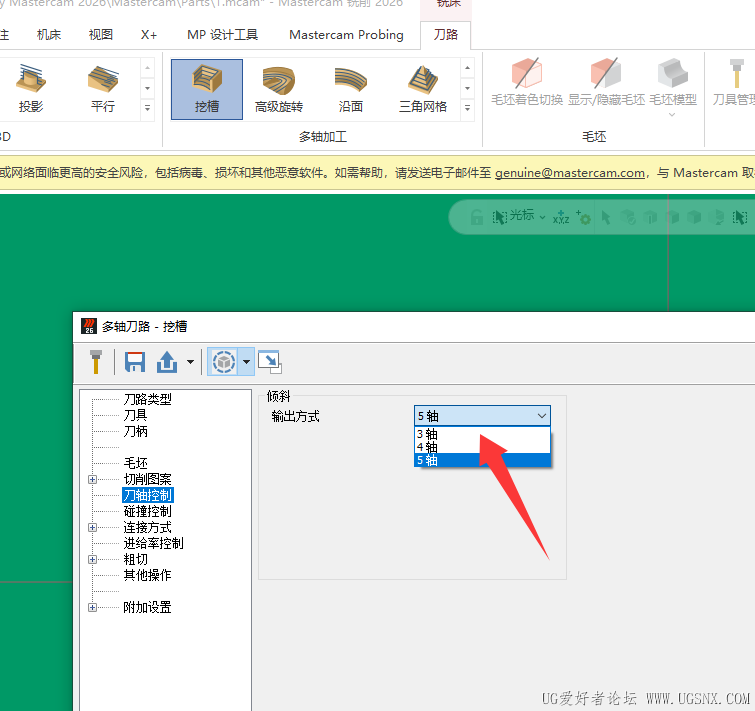Viewport: 755px width, 711px height.
Task: Click the lock icon in selection bar
Action: (x=476, y=218)
